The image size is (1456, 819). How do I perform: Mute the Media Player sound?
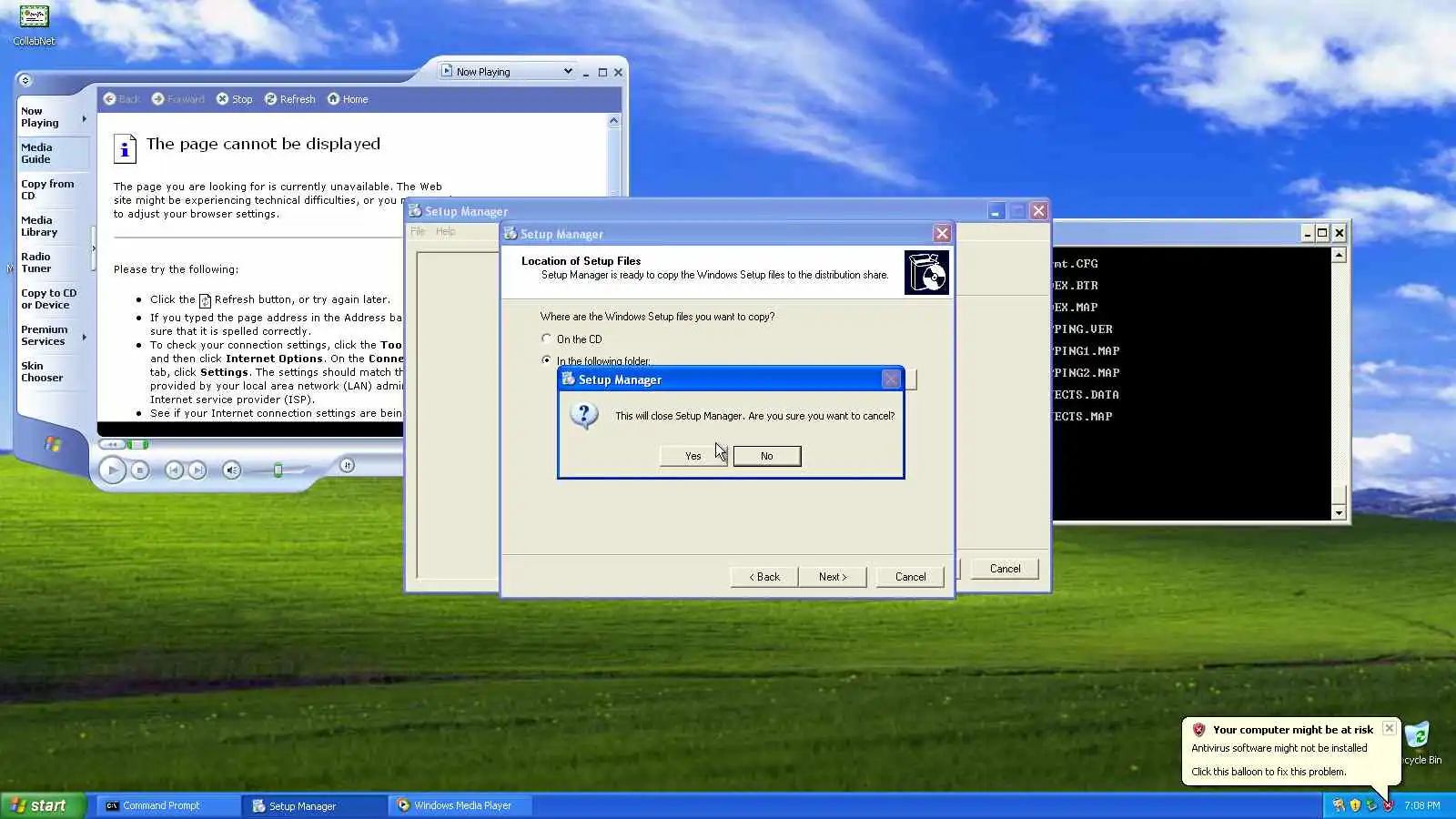[232, 470]
